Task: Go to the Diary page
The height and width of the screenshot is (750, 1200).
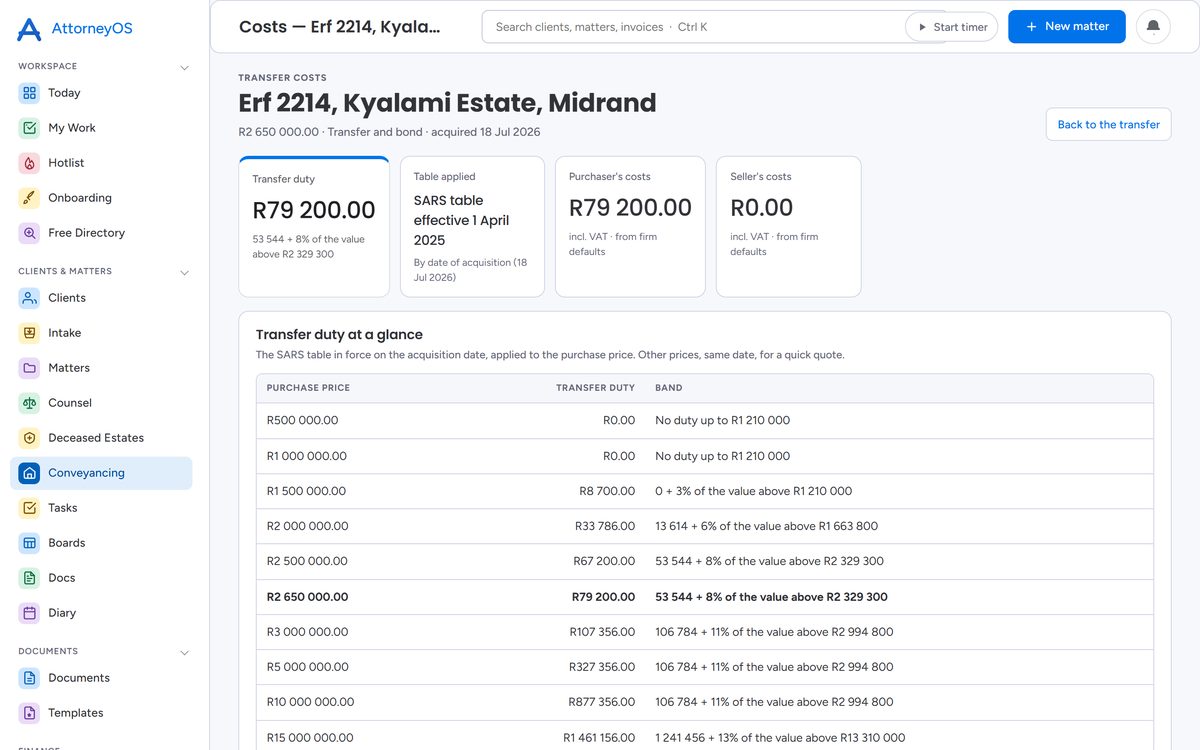Action: (x=101, y=613)
